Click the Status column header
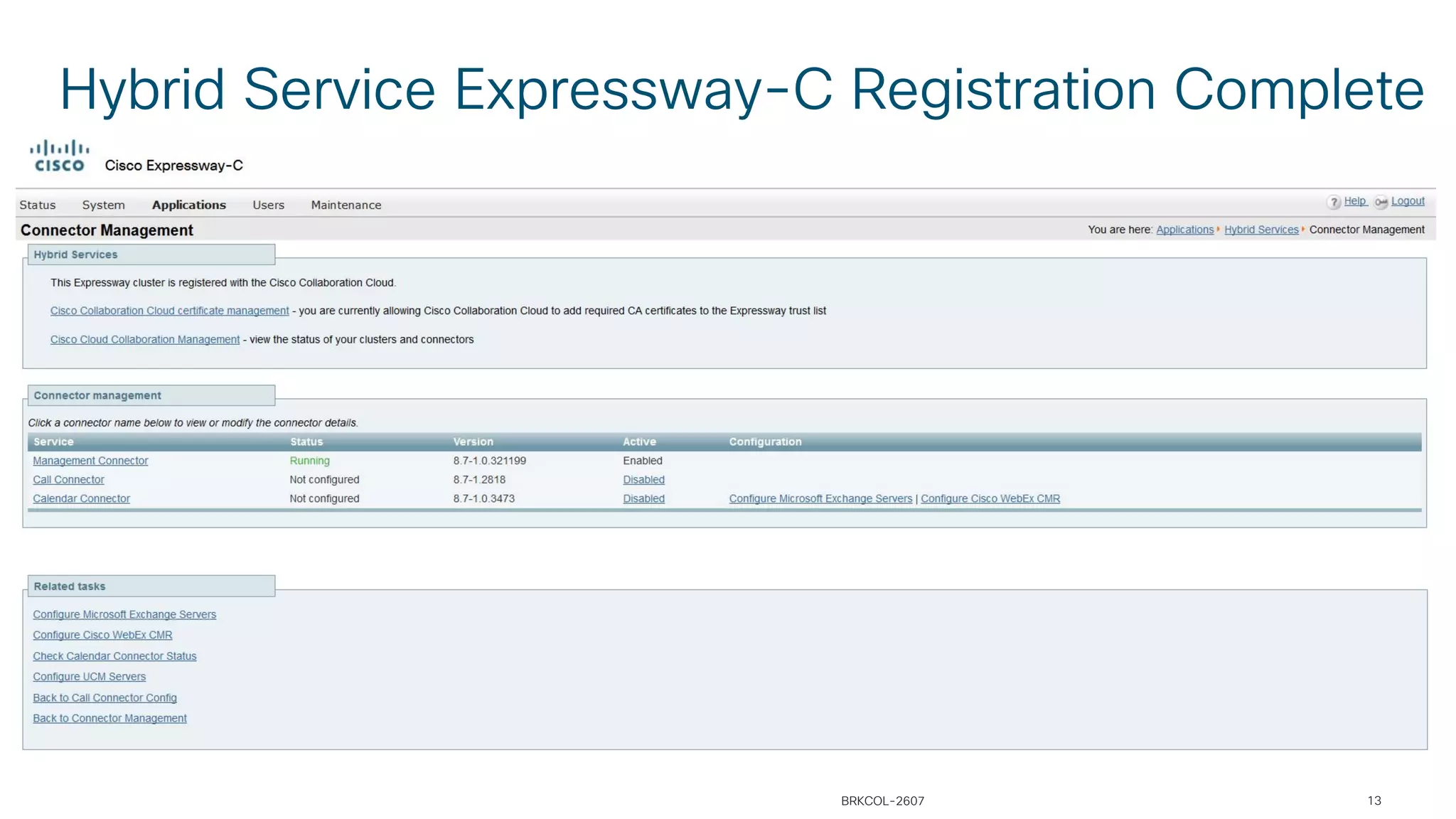 point(306,441)
